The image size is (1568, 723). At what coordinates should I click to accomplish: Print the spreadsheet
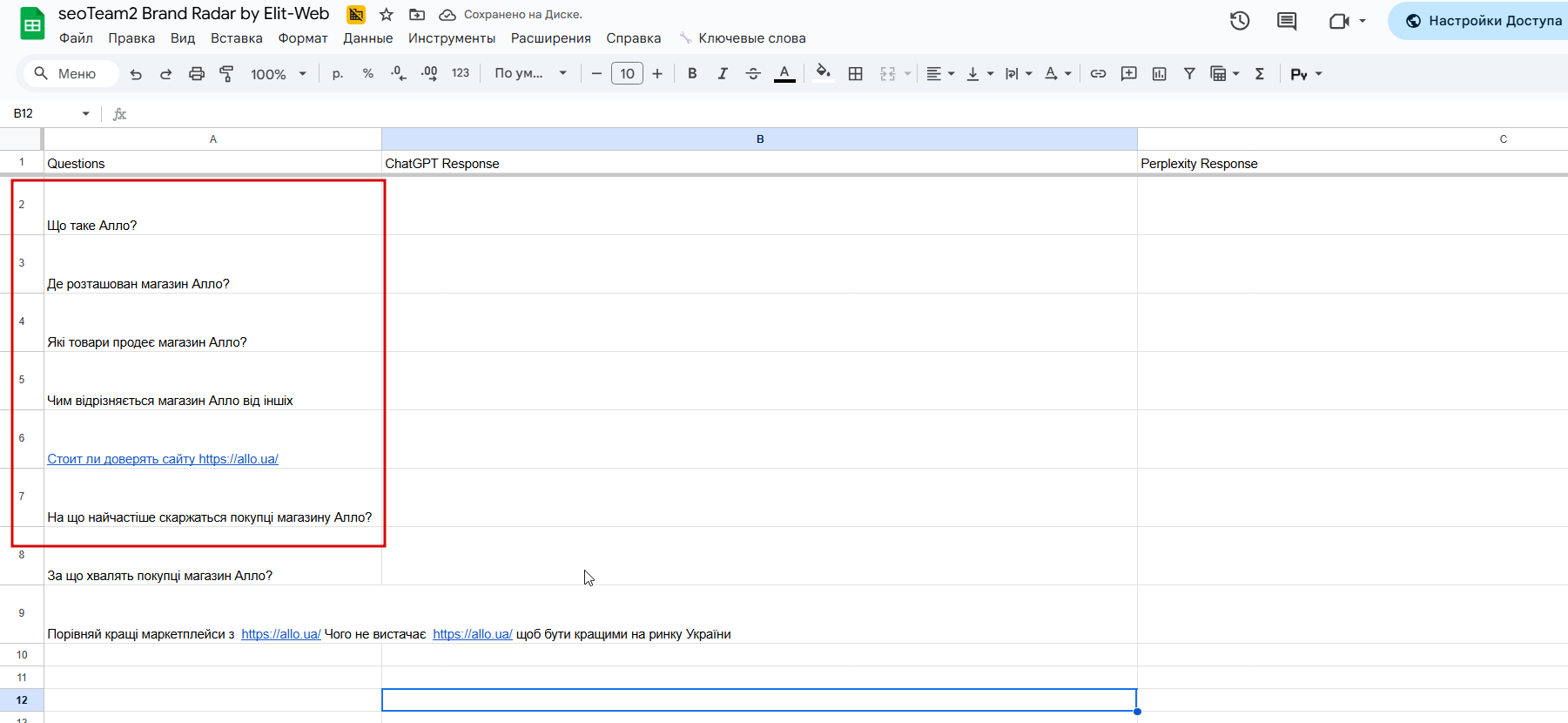197,74
